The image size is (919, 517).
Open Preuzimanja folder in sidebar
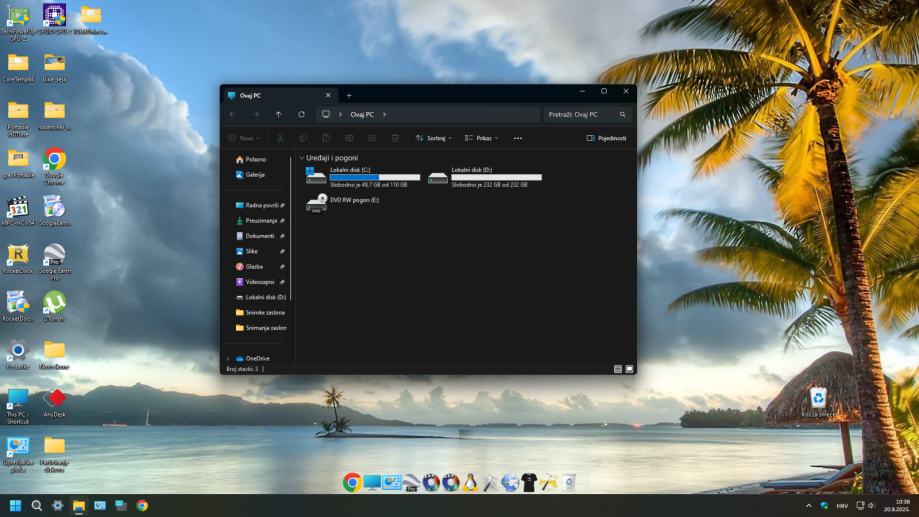[x=260, y=220]
